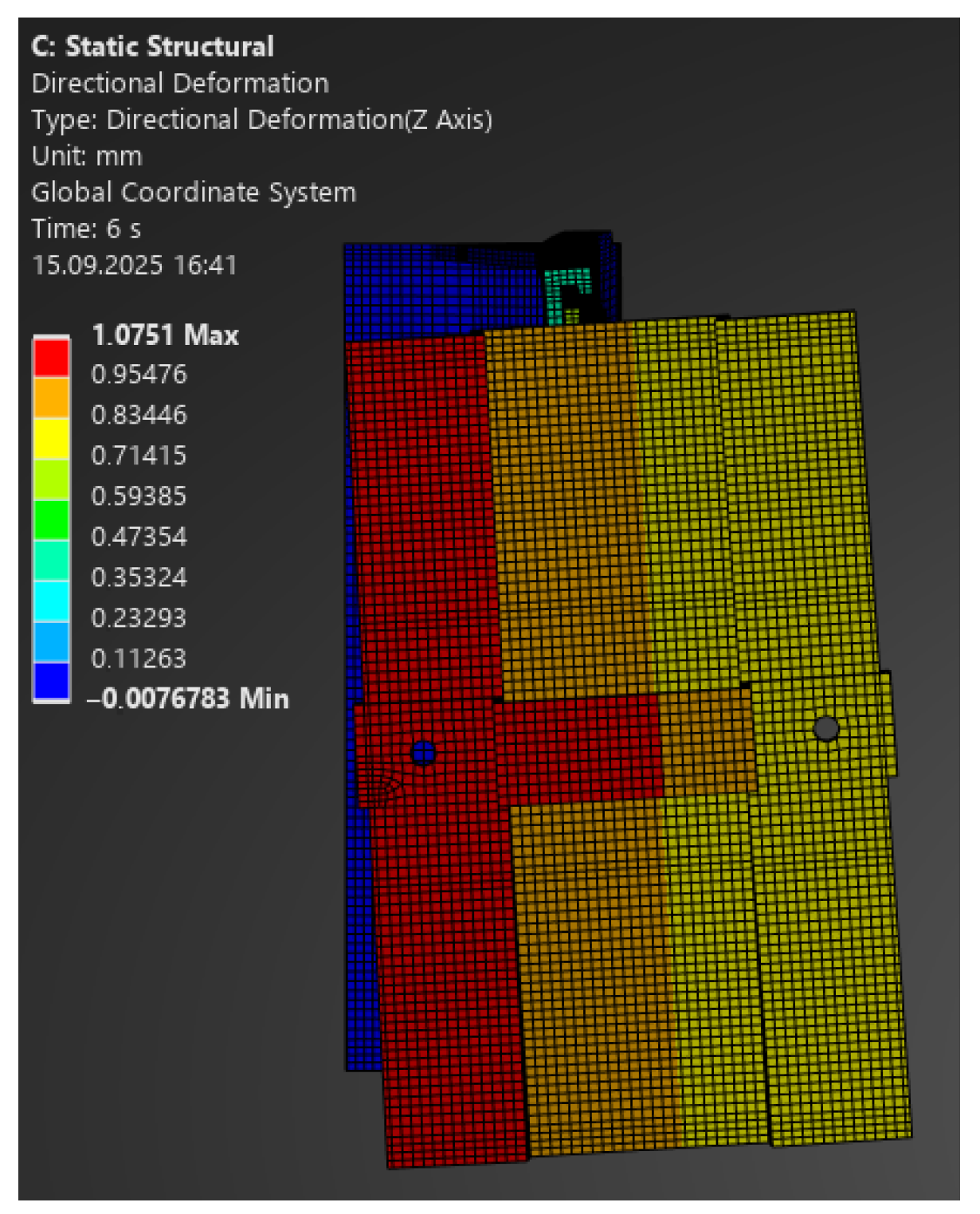Click the 1.0751 Max legend value
The image size is (980, 1214).
(x=165, y=335)
